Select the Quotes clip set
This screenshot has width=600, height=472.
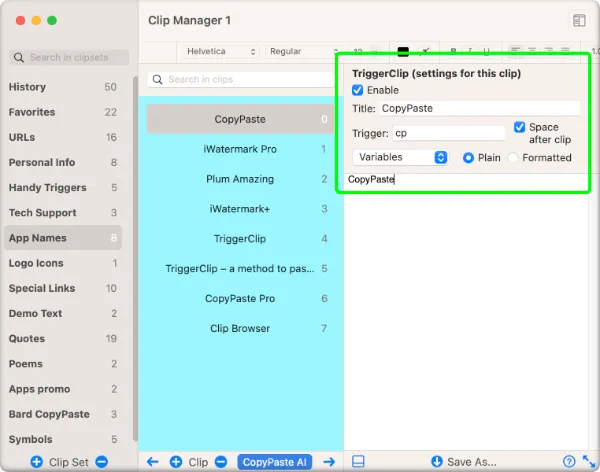[63, 338]
